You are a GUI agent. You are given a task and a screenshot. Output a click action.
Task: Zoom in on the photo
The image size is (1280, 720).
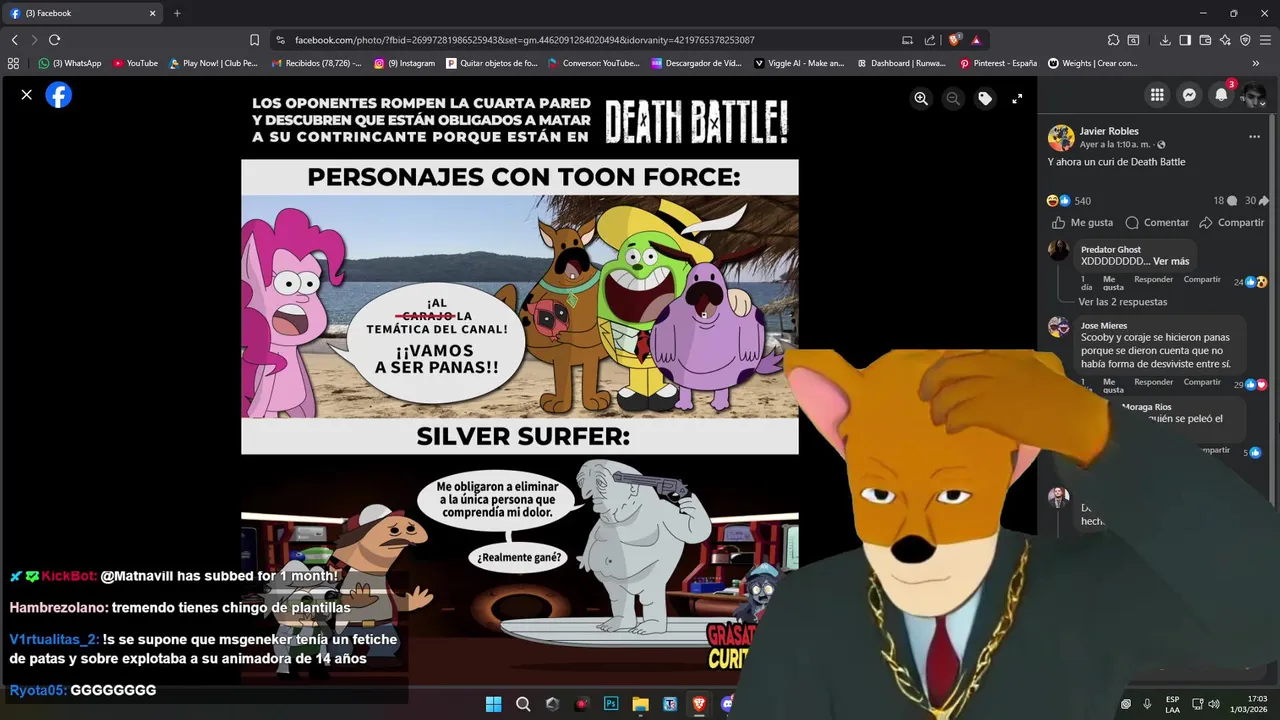coord(921,98)
